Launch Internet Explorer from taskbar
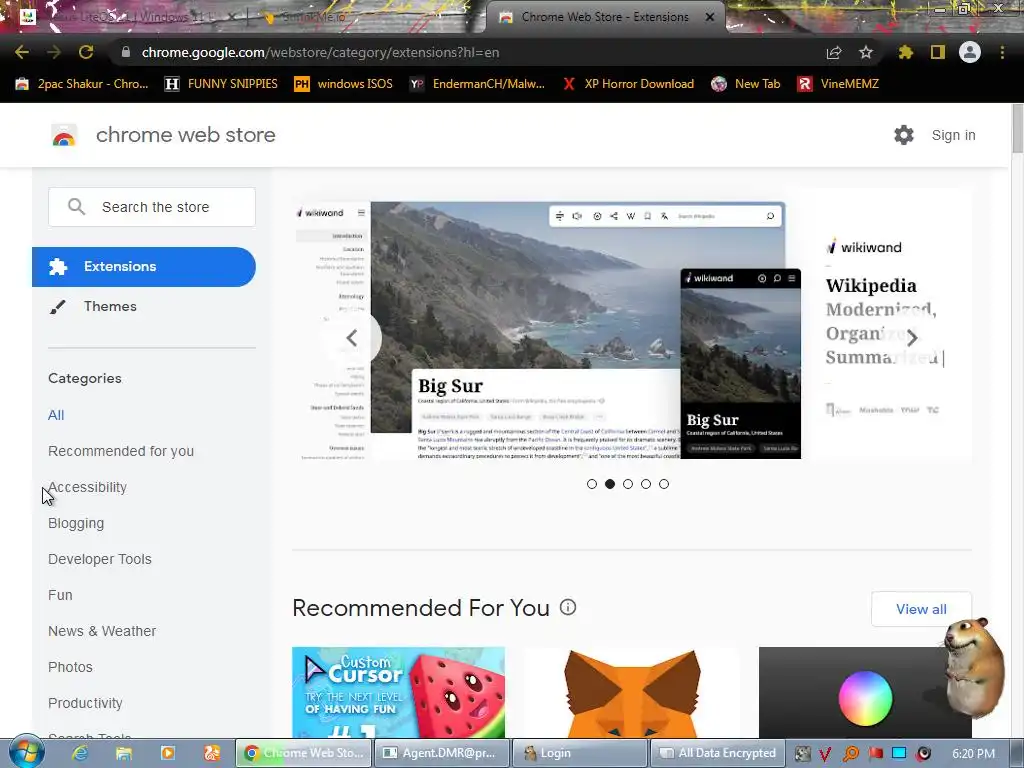Viewport: 1024px width, 768px height. (x=80, y=753)
